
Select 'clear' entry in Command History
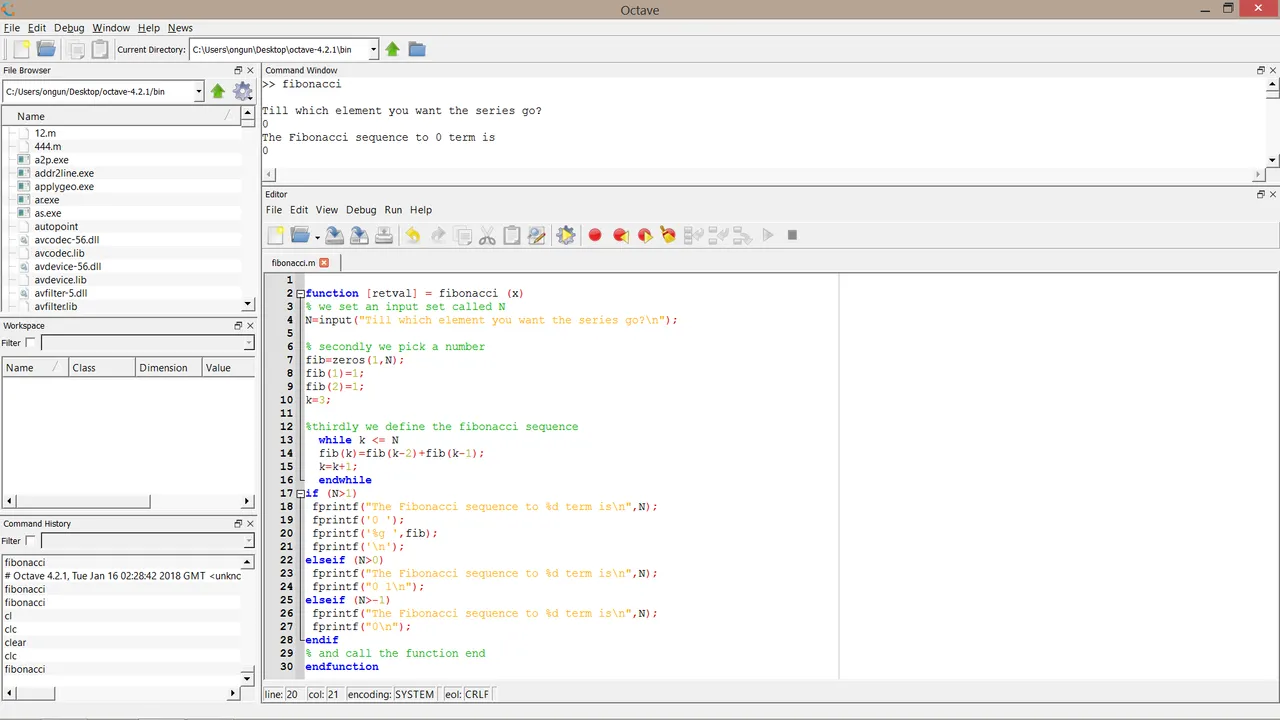click(15, 643)
